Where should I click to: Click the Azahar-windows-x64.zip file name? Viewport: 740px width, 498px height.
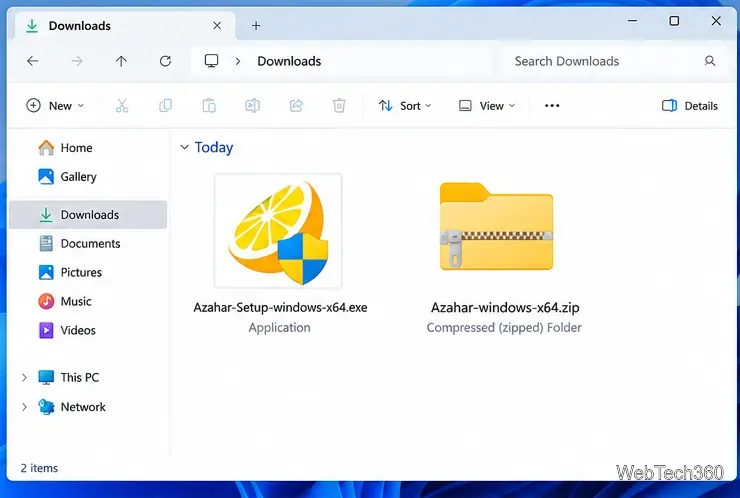click(x=505, y=307)
